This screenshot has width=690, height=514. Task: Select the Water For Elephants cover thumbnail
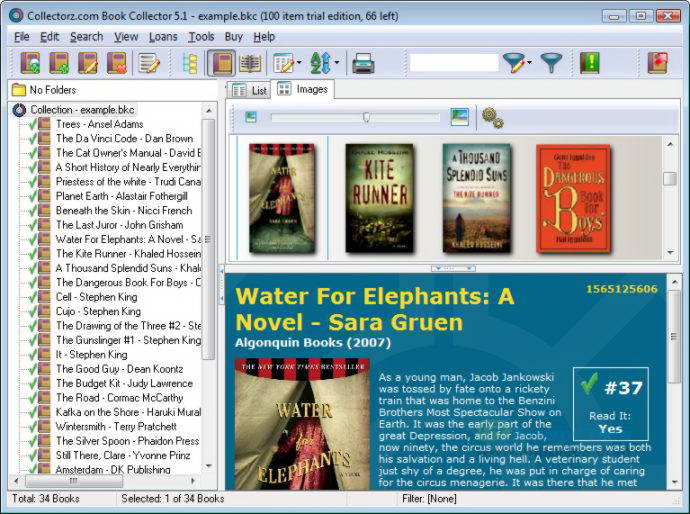282,198
